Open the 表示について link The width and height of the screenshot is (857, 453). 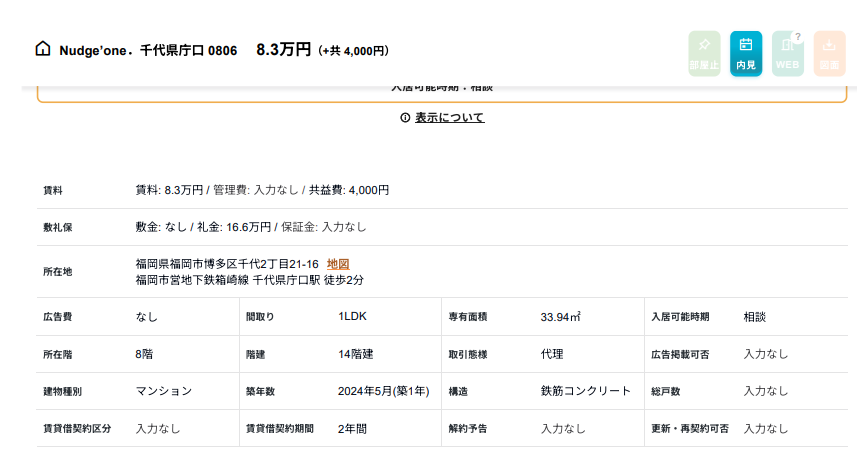[x=449, y=118]
